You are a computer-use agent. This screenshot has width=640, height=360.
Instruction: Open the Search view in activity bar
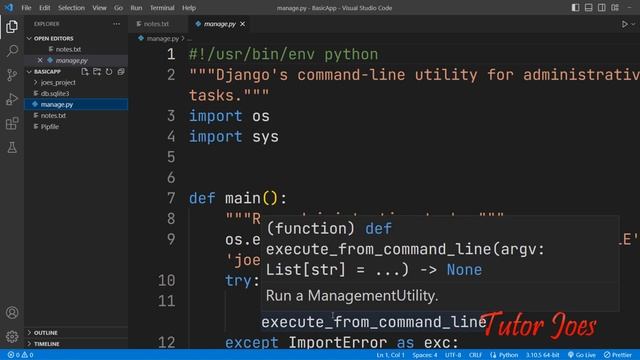click(12, 51)
